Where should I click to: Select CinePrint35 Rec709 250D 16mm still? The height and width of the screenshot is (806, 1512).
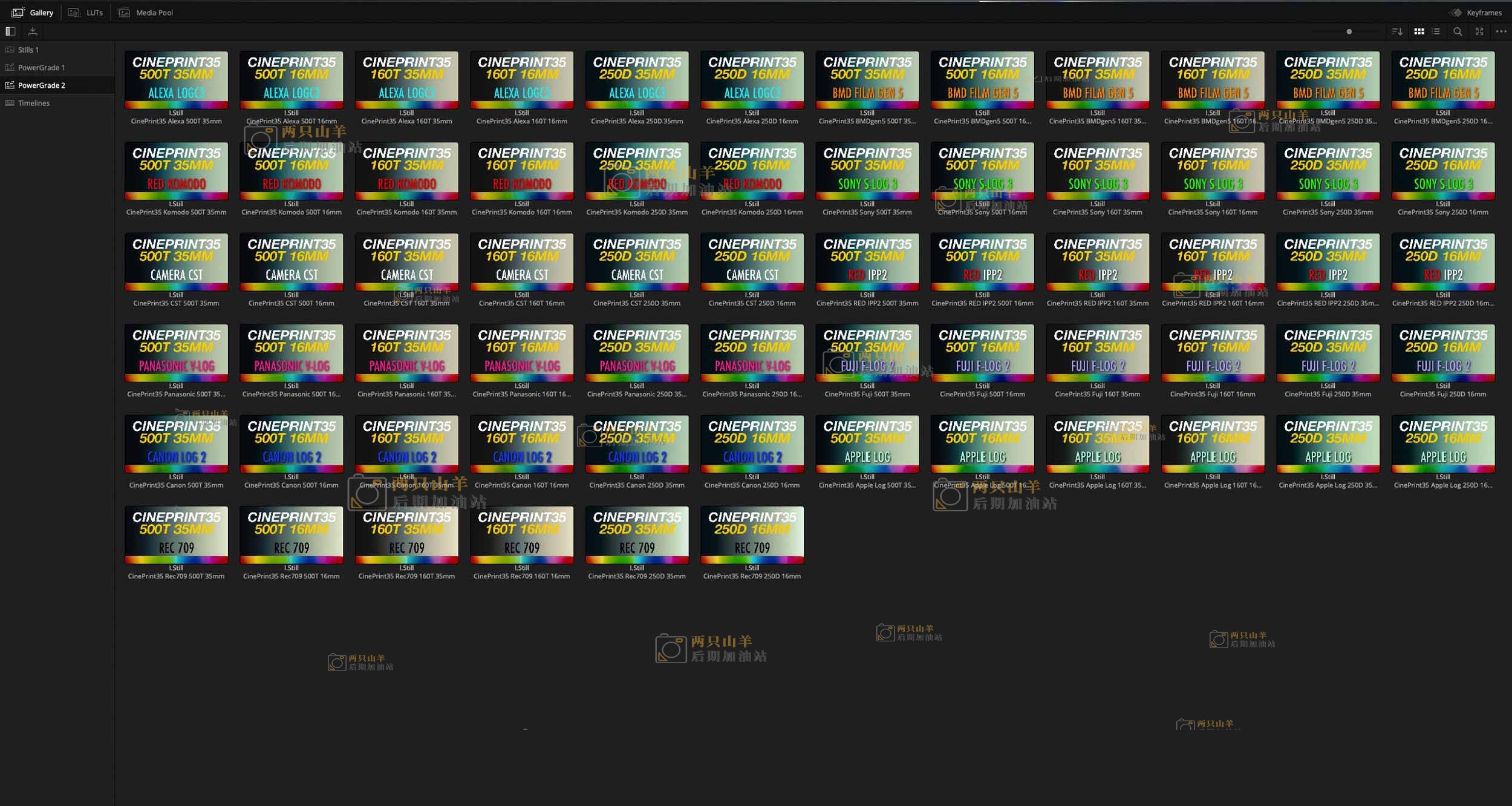(752, 535)
